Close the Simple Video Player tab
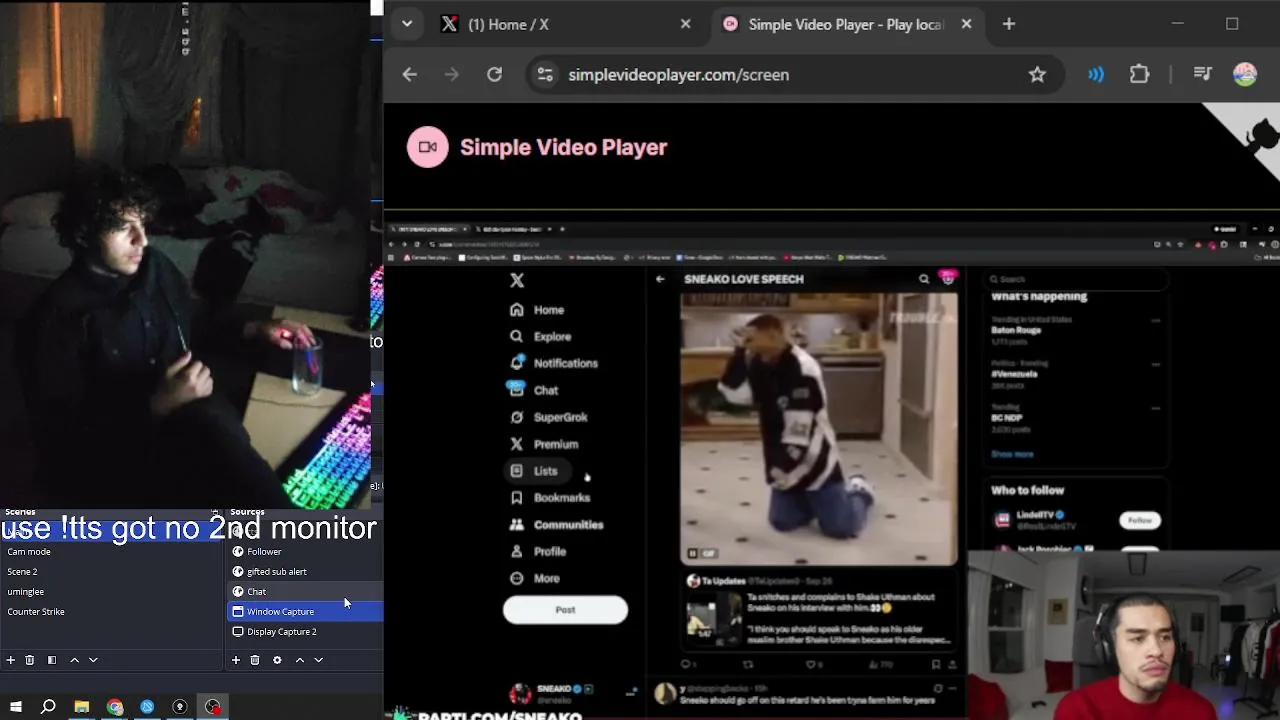This screenshot has height=720, width=1280. click(x=966, y=24)
